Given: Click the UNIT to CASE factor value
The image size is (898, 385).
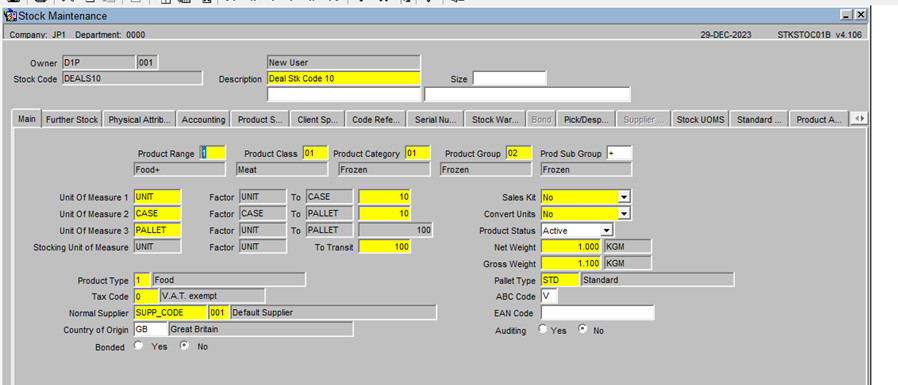Looking at the screenshot, I should point(384,197).
